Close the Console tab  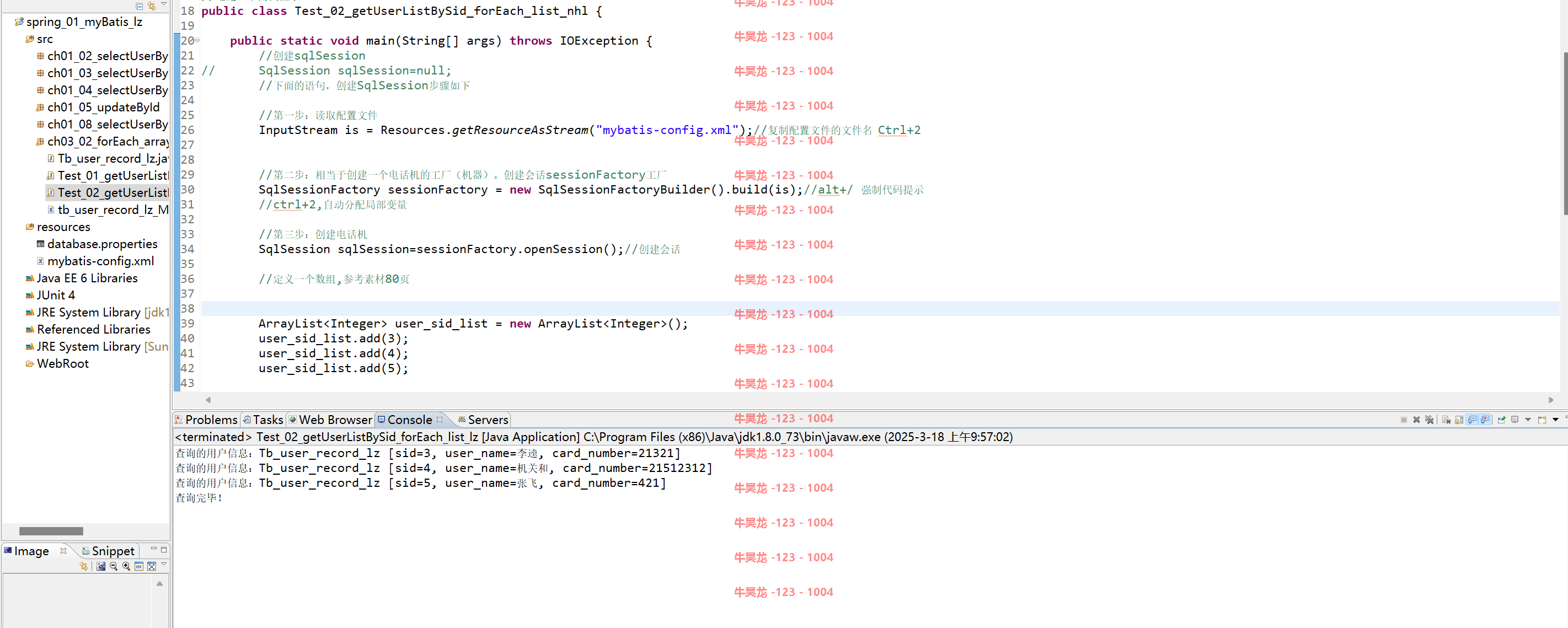point(440,419)
